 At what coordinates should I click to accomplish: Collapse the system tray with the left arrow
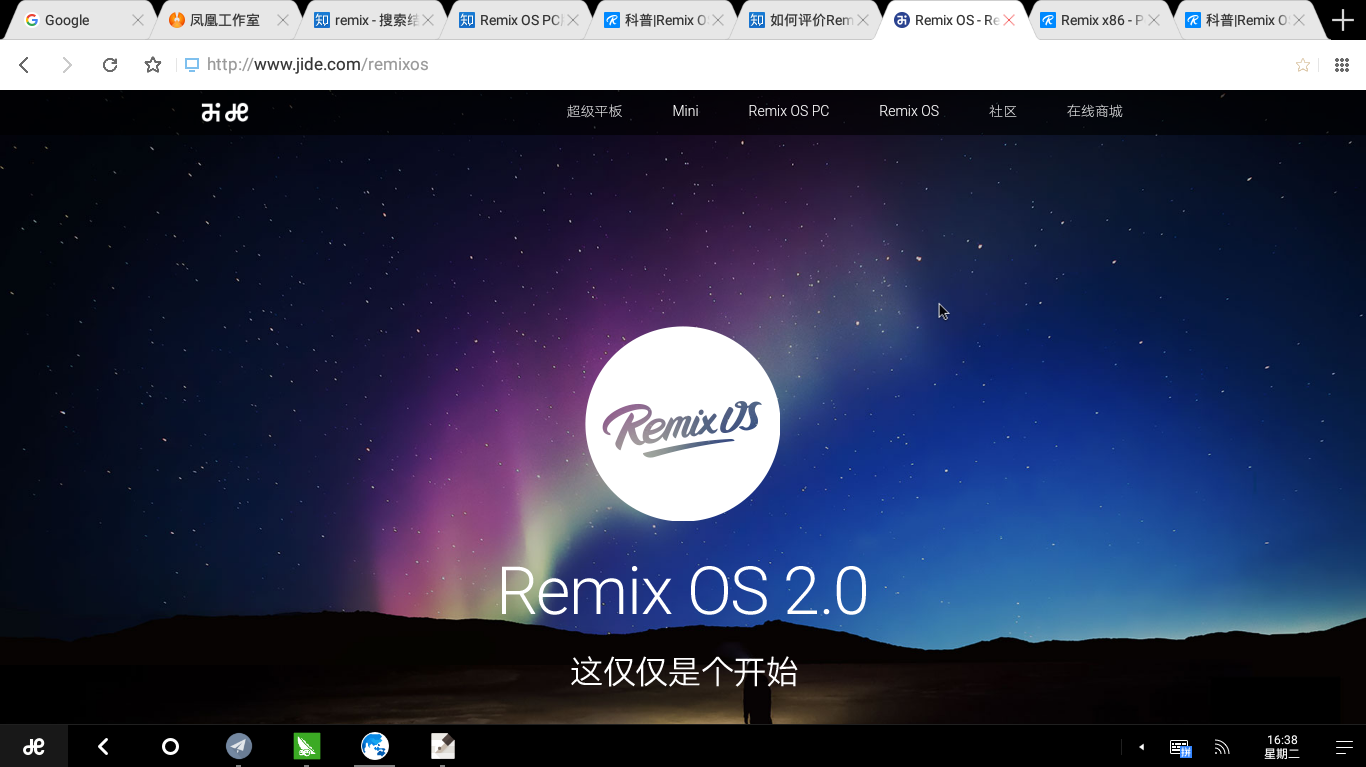pos(1141,746)
